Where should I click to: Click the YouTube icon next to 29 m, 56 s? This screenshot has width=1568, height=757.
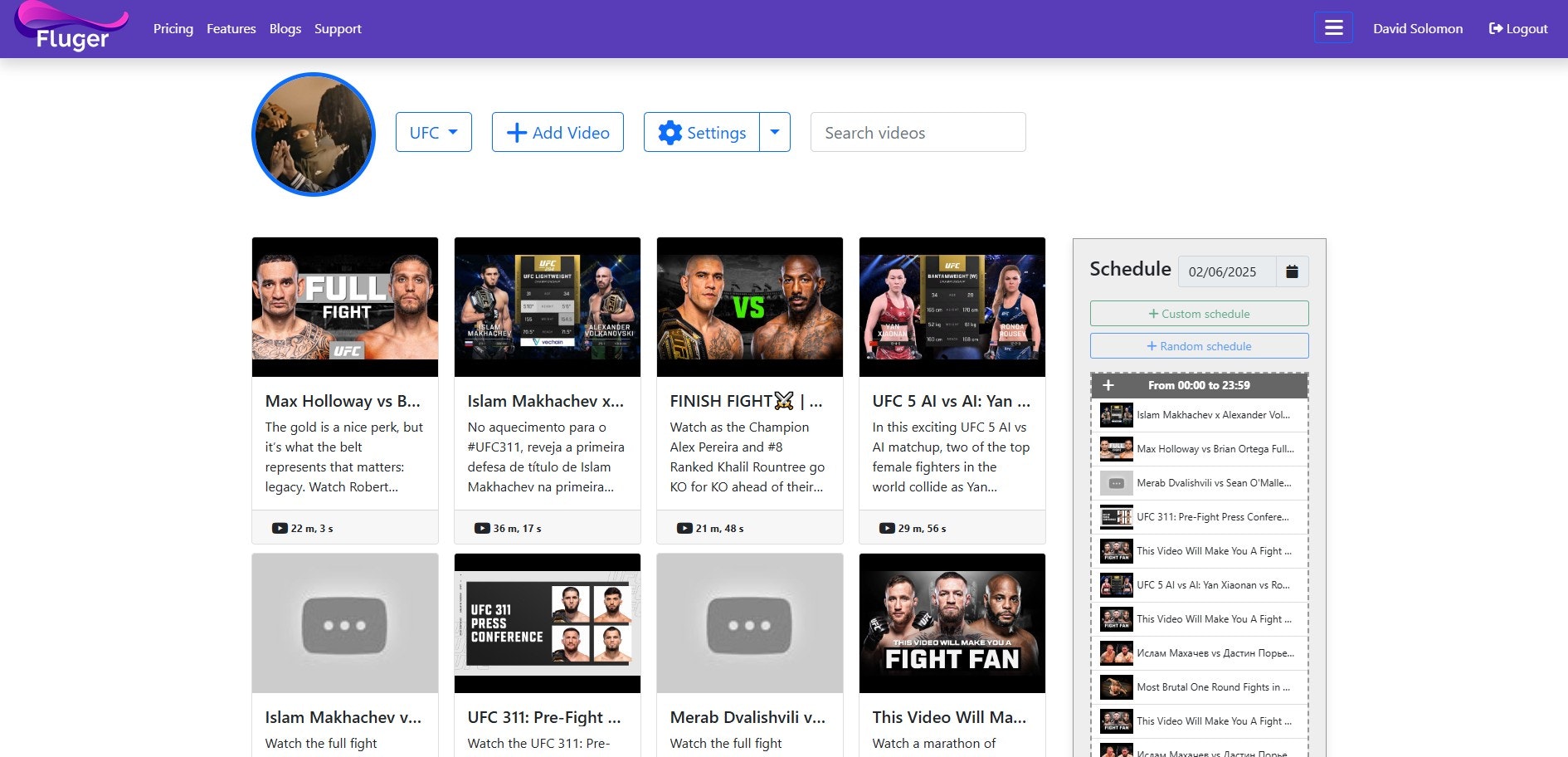[x=887, y=528]
